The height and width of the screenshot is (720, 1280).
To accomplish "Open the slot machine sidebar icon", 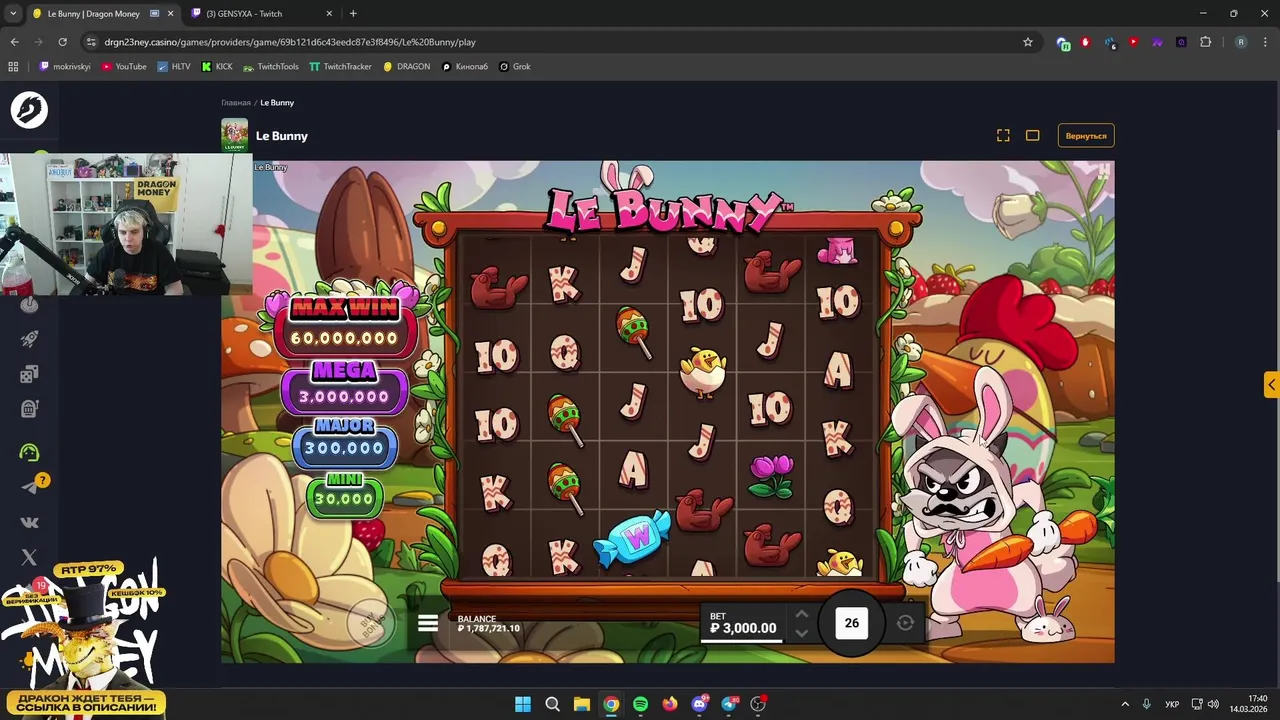I will 29,409.
